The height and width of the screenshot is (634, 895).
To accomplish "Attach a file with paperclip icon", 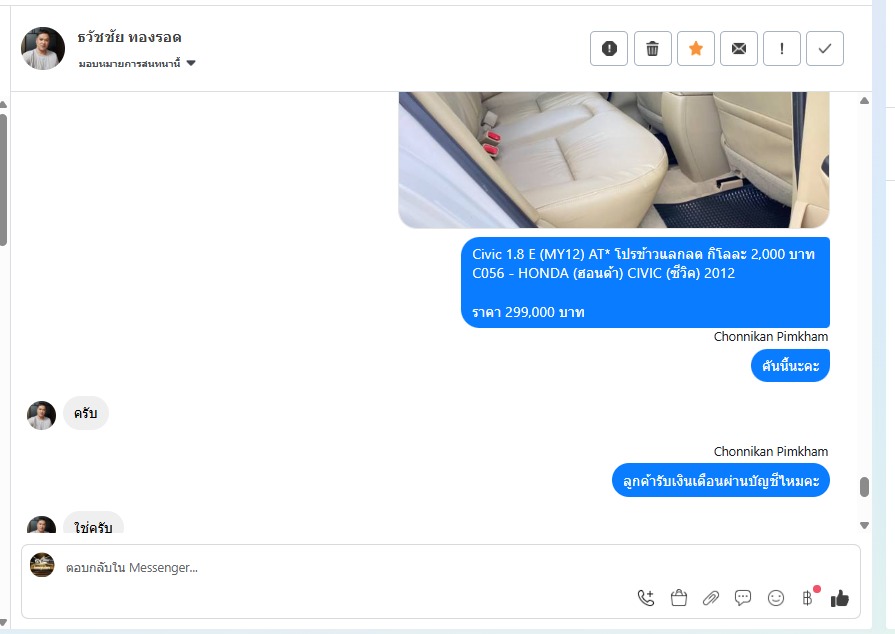I will click(x=711, y=598).
